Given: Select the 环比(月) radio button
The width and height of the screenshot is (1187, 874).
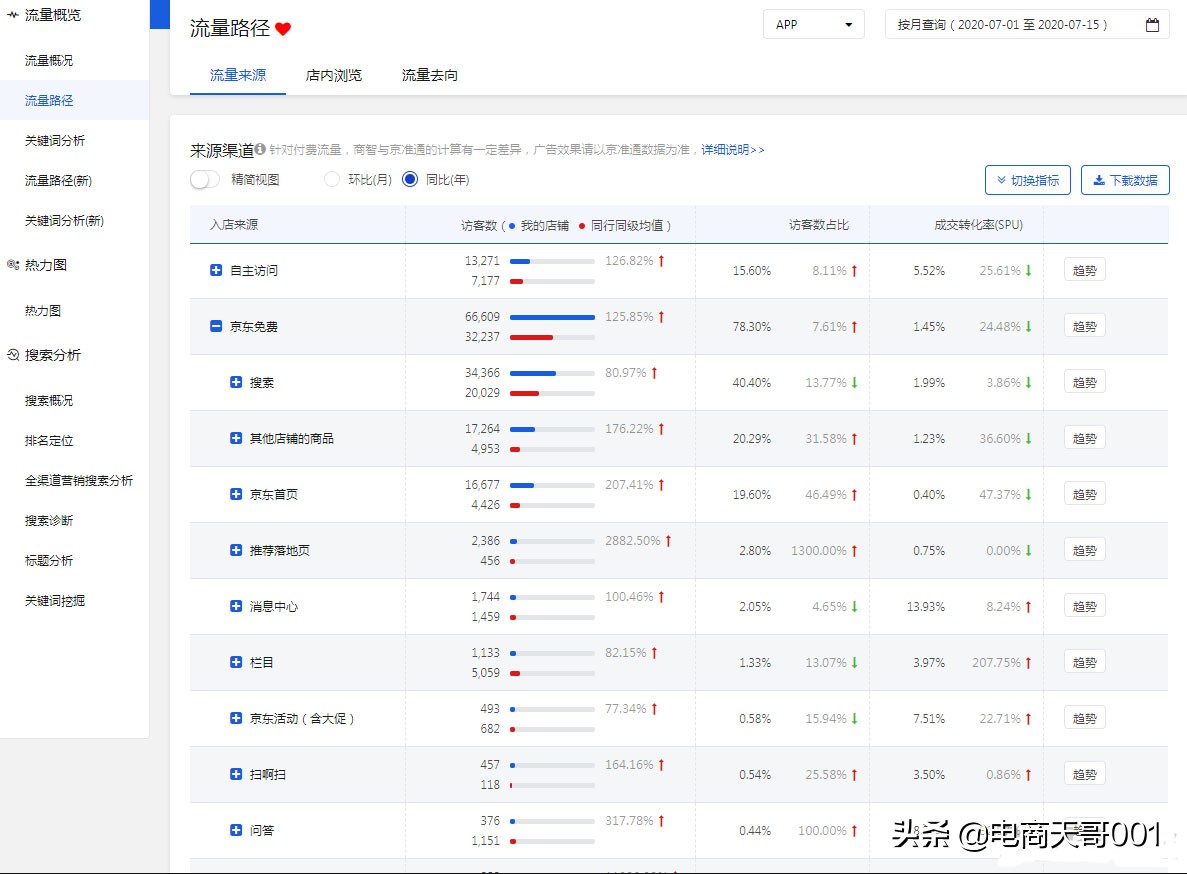Looking at the screenshot, I should point(331,180).
